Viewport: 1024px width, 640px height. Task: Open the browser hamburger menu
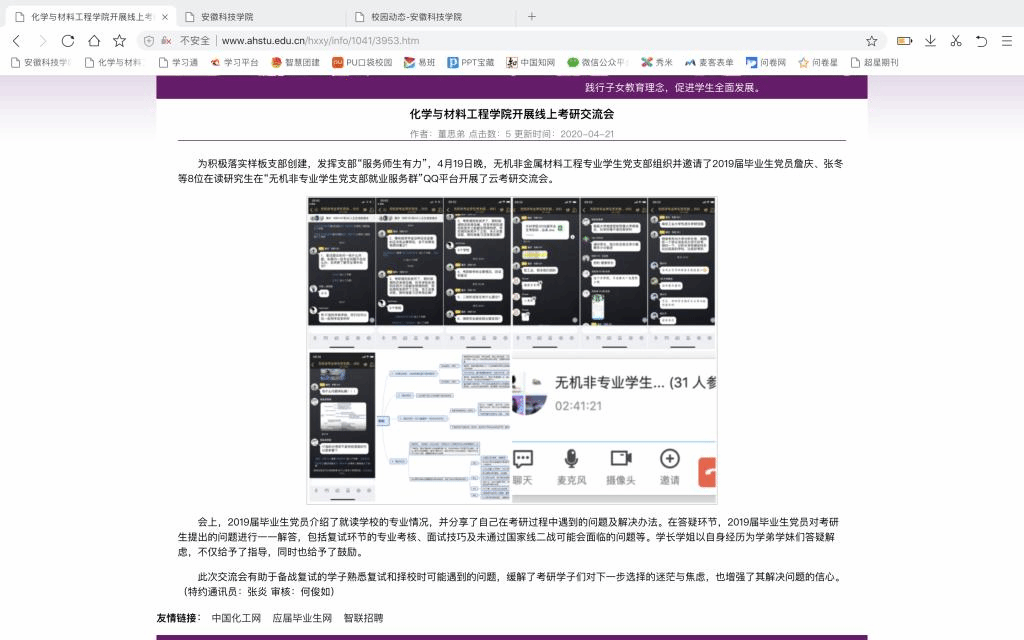point(1006,41)
